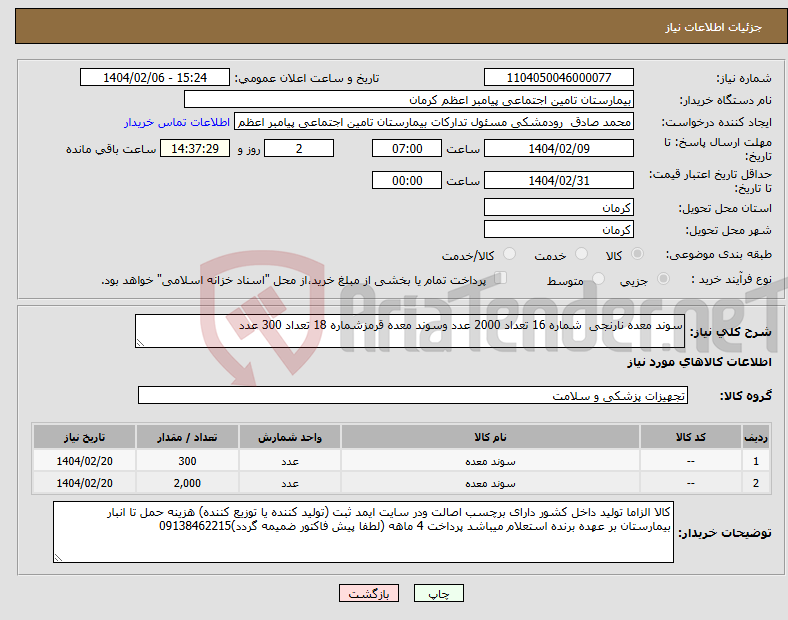Click the resize grip of the buyer notes box
The height and width of the screenshot is (620, 788).
point(58,558)
